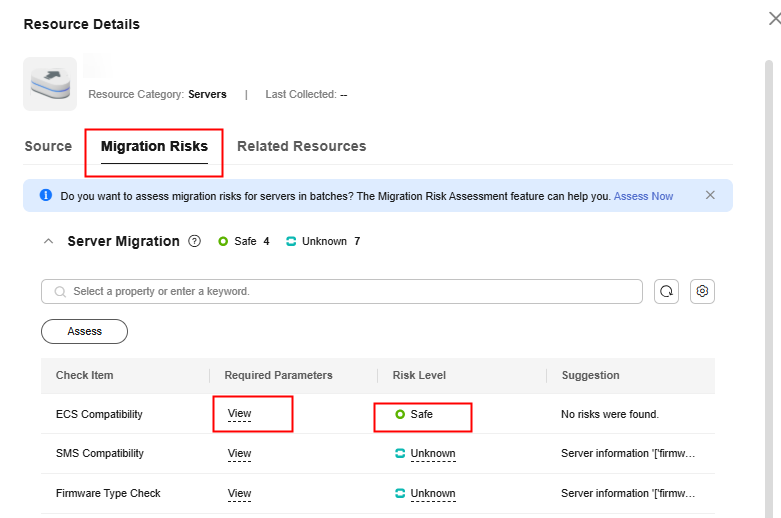Viewport: 781px width, 518px height.
Task: Open table settings gear icon
Action: click(x=702, y=291)
